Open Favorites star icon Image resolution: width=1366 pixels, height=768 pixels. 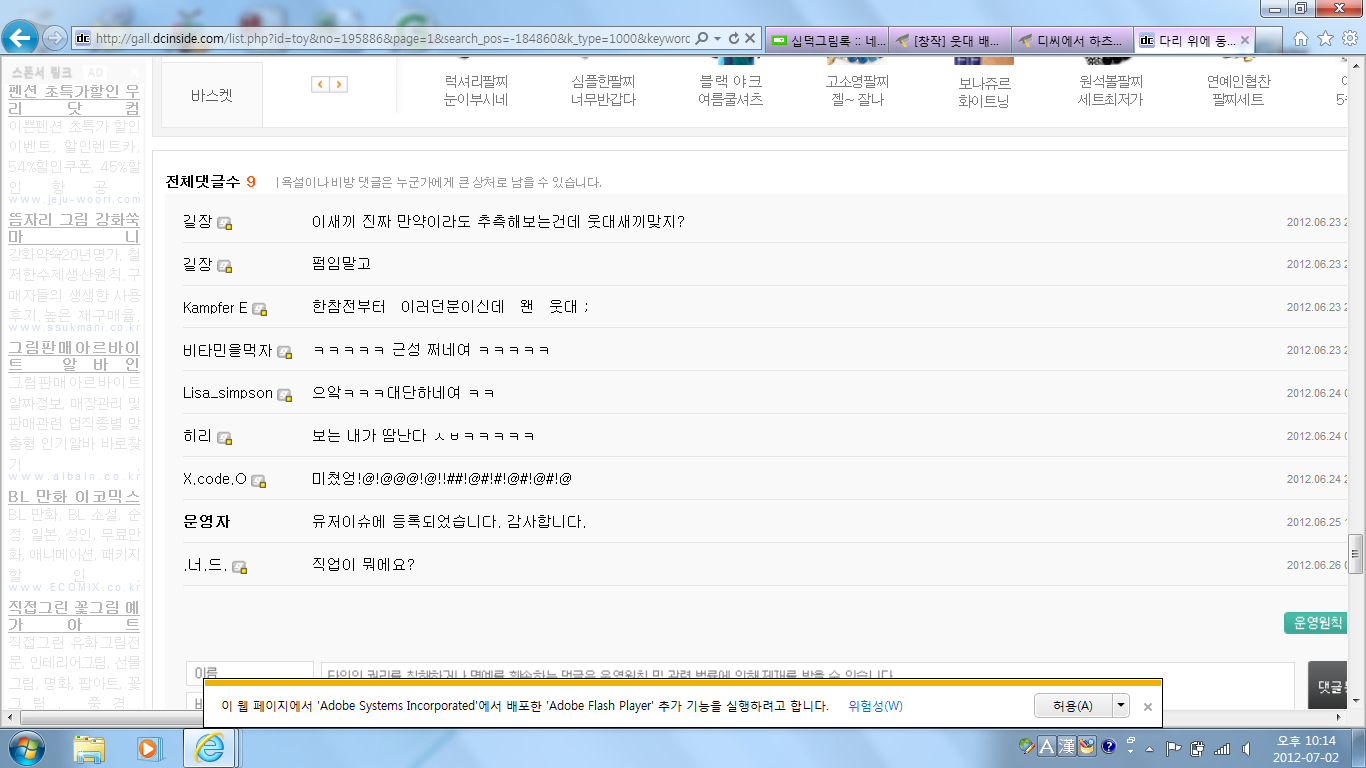coord(1325,39)
